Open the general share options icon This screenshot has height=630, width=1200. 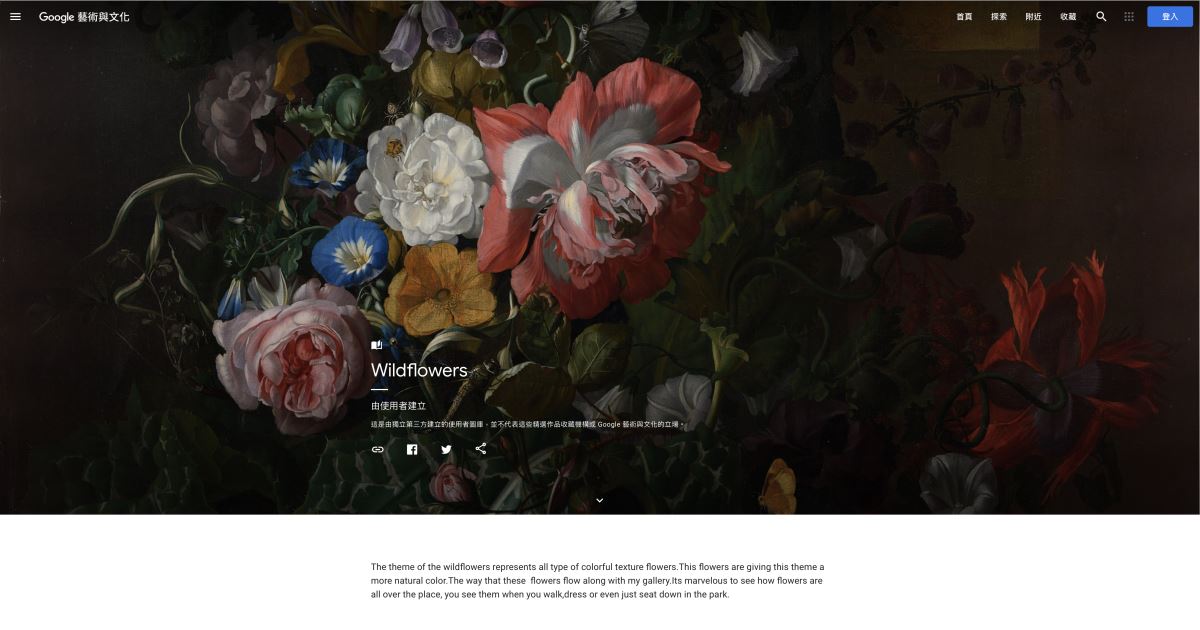point(481,449)
